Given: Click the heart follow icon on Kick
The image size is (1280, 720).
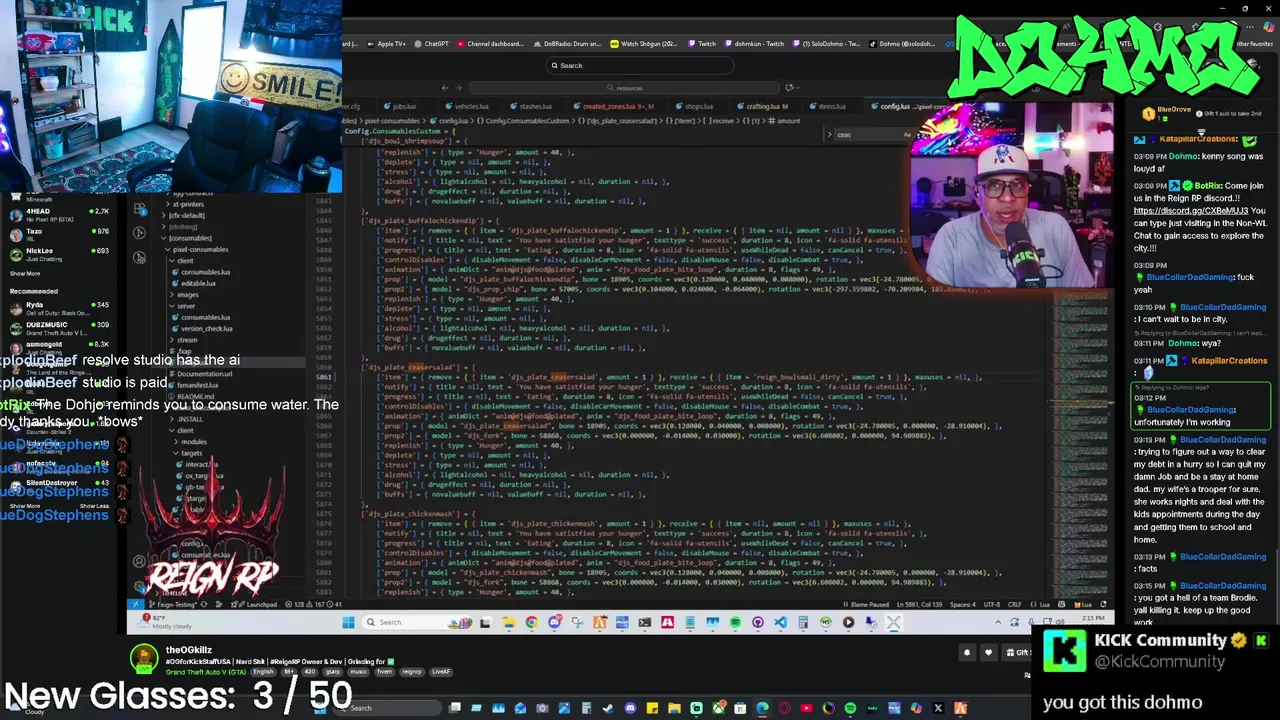Looking at the screenshot, I should (988, 652).
